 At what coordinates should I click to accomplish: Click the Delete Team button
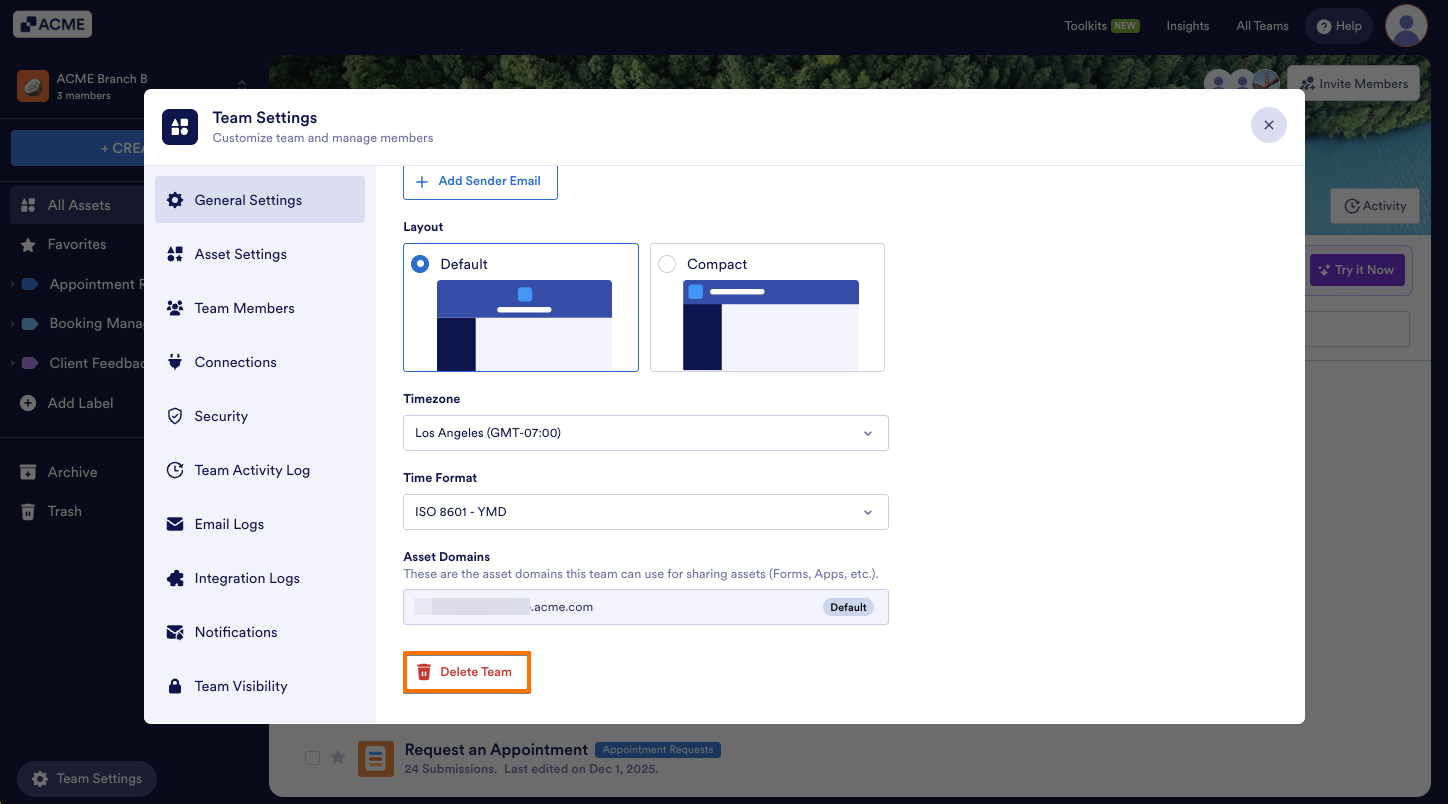pos(466,672)
